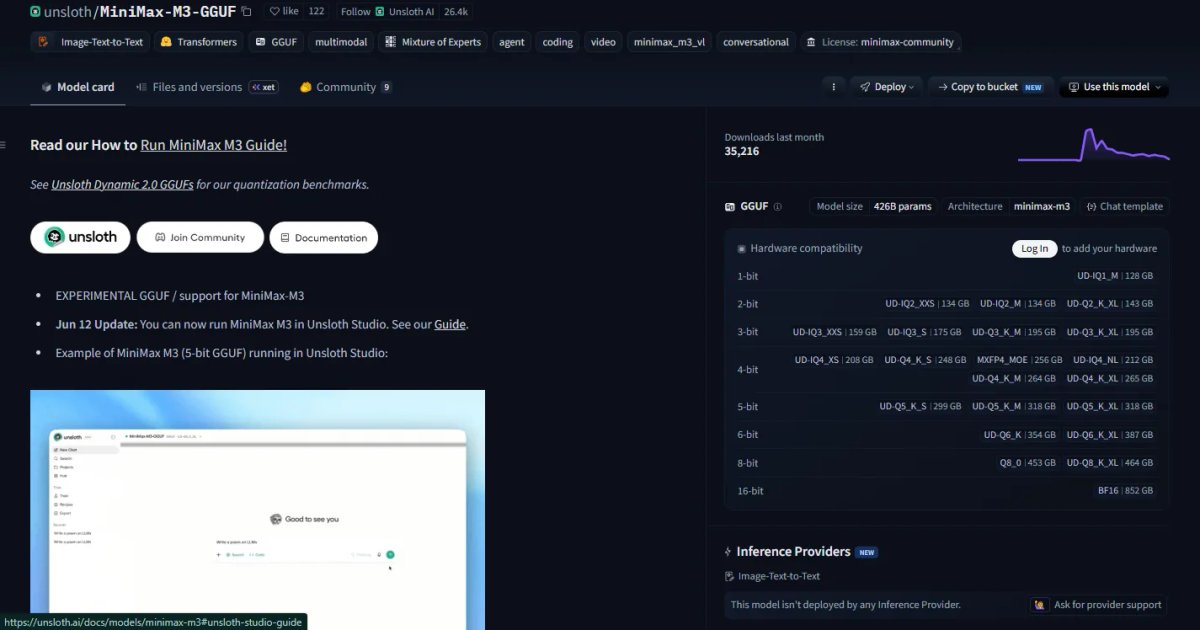Viewport: 1200px width, 630px height.
Task: Click the Image-Text-to-Text tag
Action: click(x=91, y=42)
